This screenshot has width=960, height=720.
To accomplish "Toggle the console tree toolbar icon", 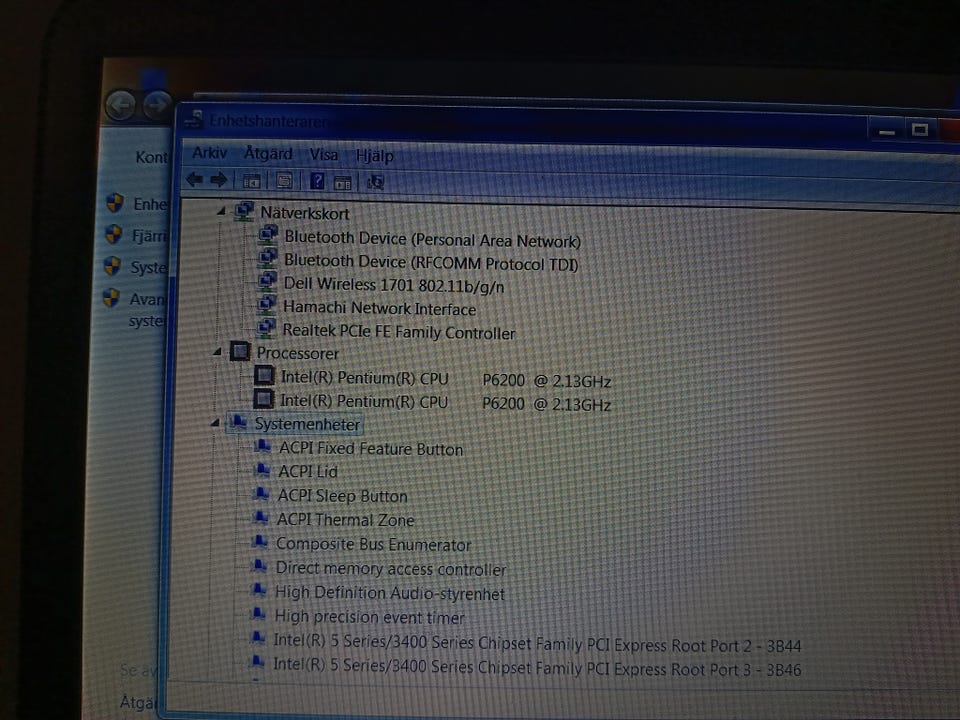I will [252, 181].
